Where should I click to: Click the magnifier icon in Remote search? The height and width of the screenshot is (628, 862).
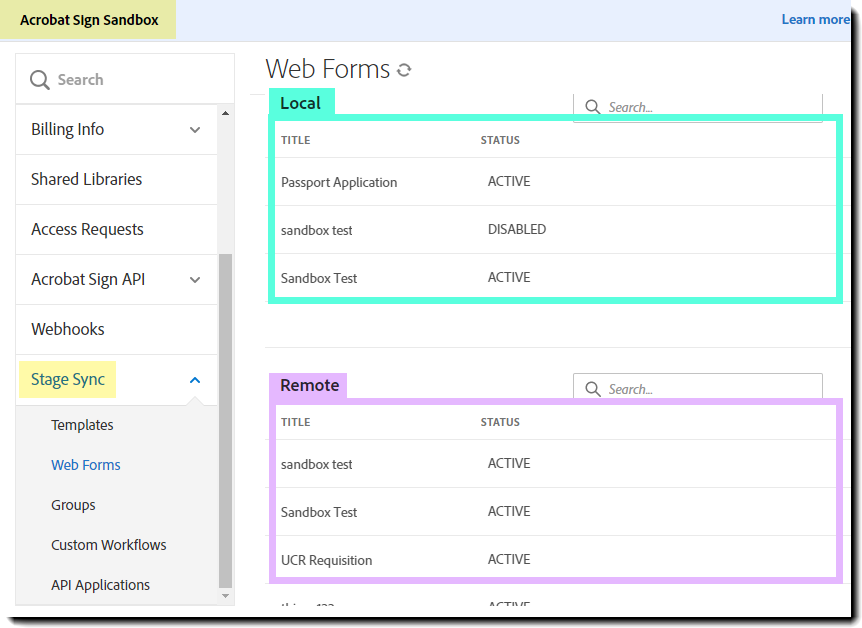593,389
